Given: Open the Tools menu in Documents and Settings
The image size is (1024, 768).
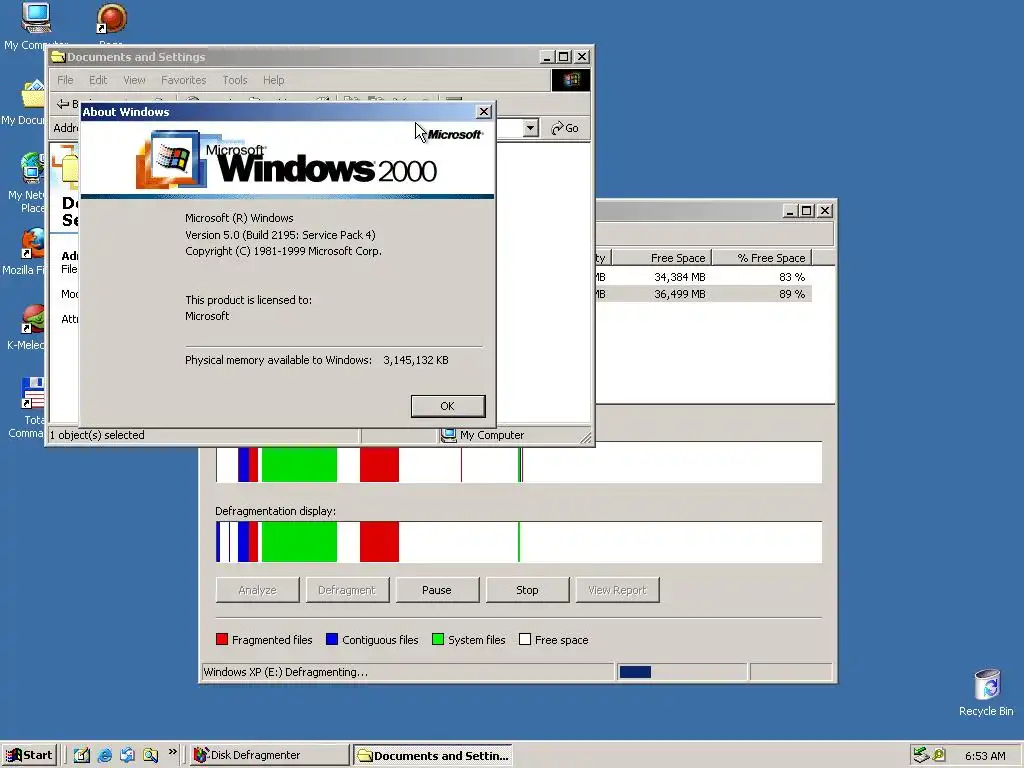Looking at the screenshot, I should [234, 80].
